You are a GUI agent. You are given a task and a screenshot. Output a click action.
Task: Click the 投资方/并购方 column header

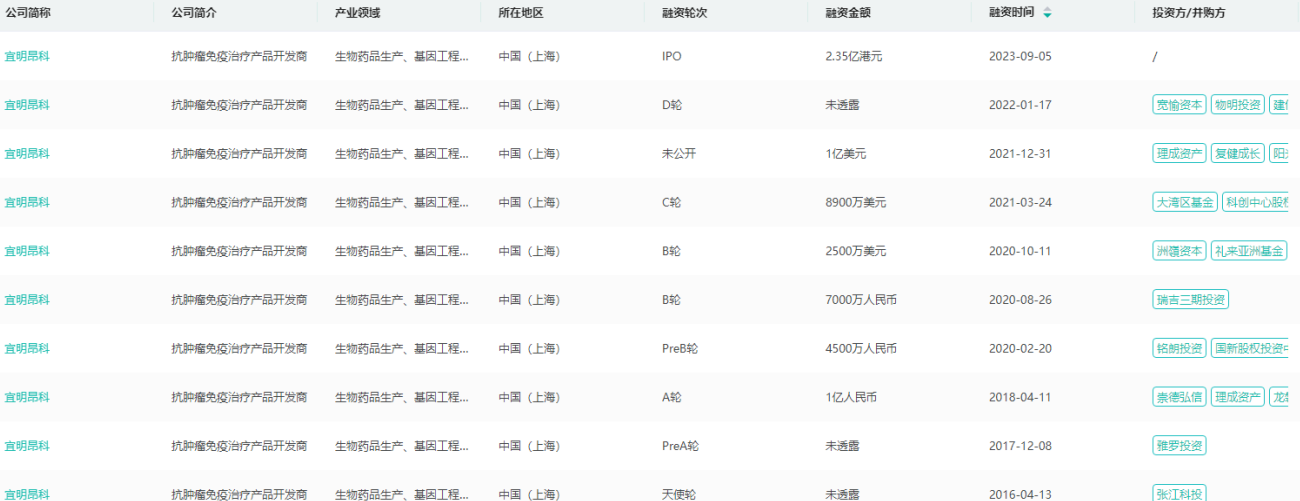[x=1189, y=13]
